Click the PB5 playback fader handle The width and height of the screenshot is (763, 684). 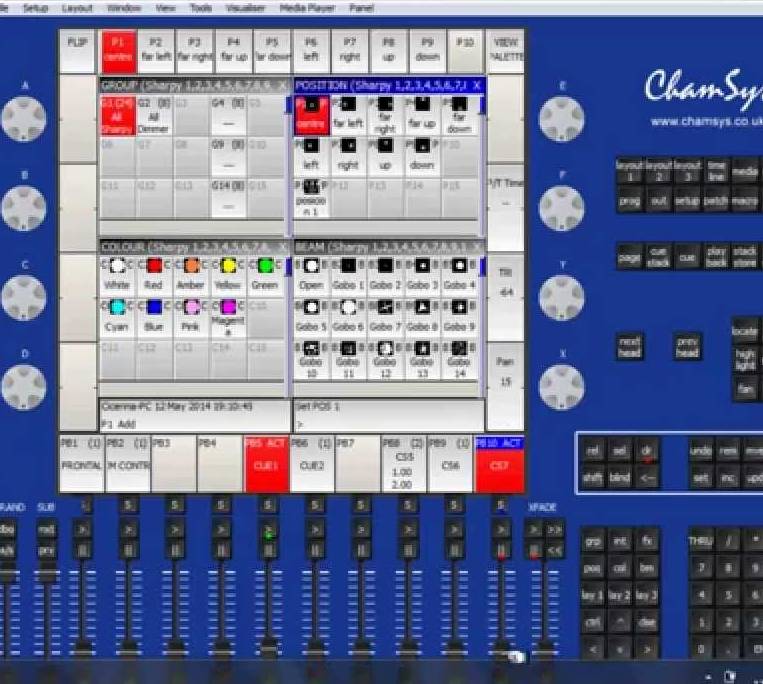click(x=268, y=648)
